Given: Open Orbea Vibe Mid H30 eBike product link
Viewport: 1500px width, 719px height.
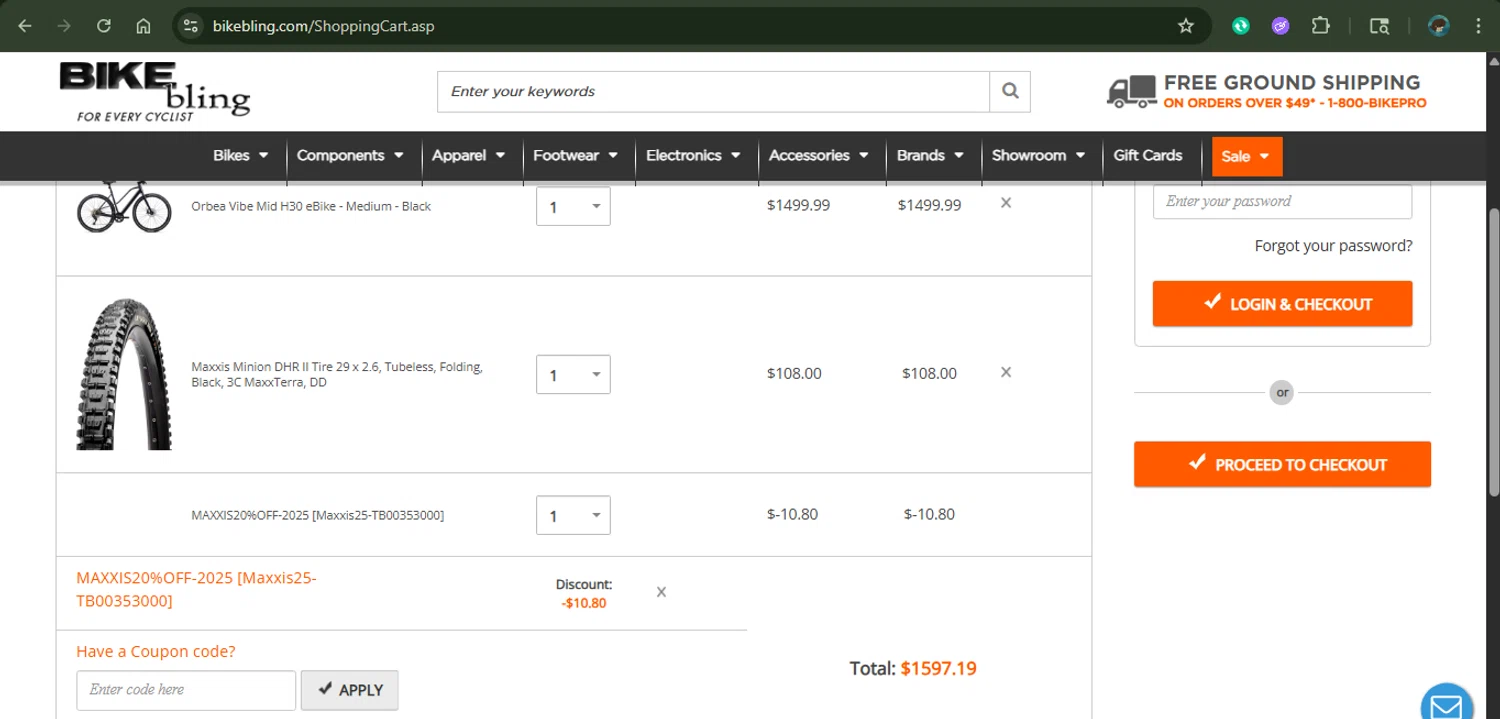Looking at the screenshot, I should click(x=311, y=206).
